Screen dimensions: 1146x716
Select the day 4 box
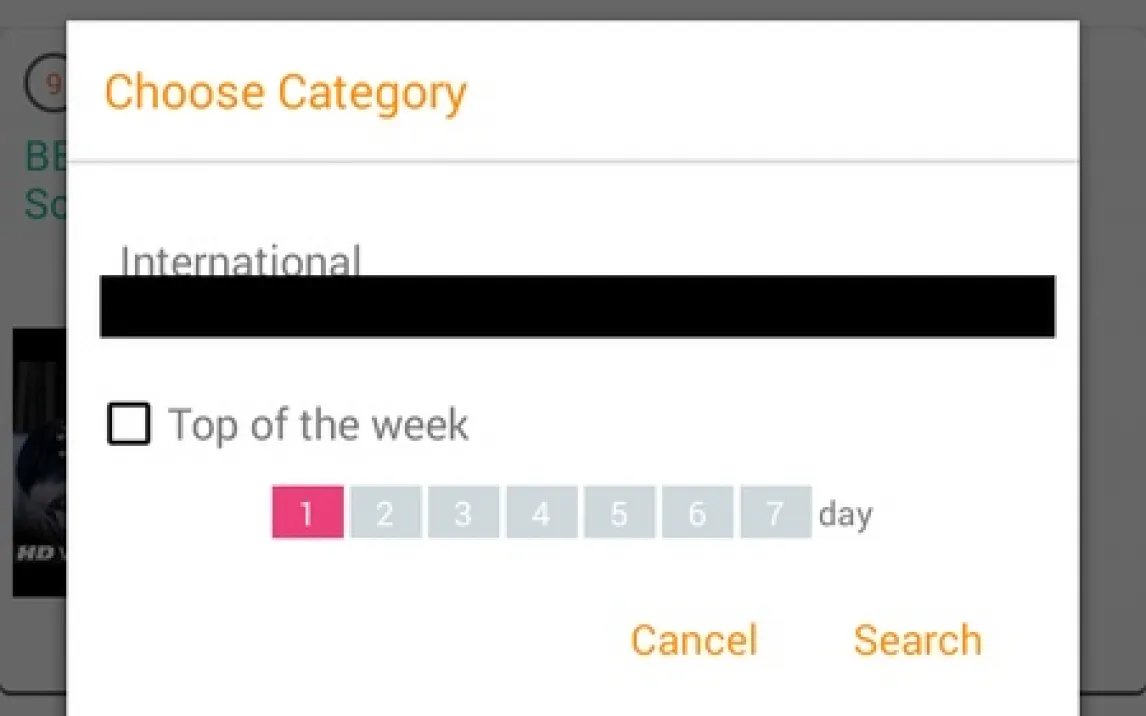pyautogui.click(x=541, y=513)
